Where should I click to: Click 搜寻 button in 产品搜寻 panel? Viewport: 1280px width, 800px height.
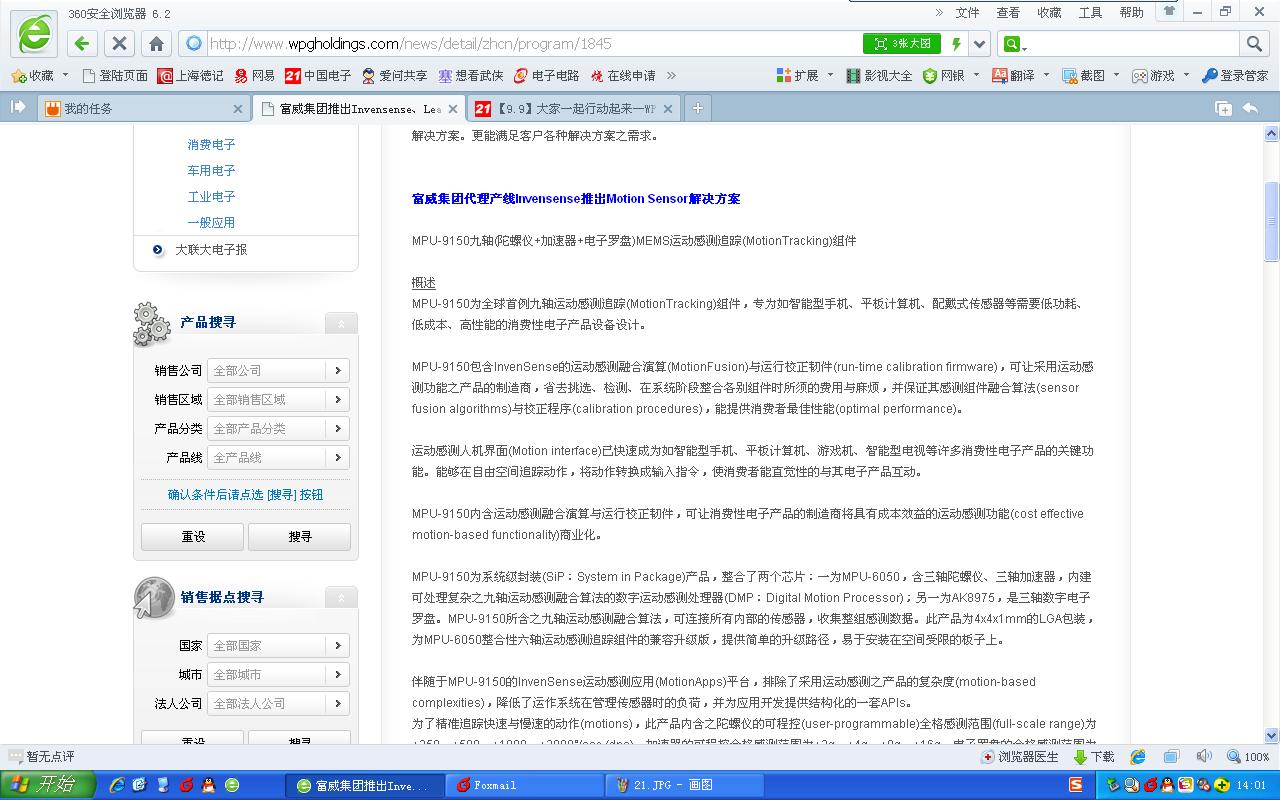click(300, 537)
